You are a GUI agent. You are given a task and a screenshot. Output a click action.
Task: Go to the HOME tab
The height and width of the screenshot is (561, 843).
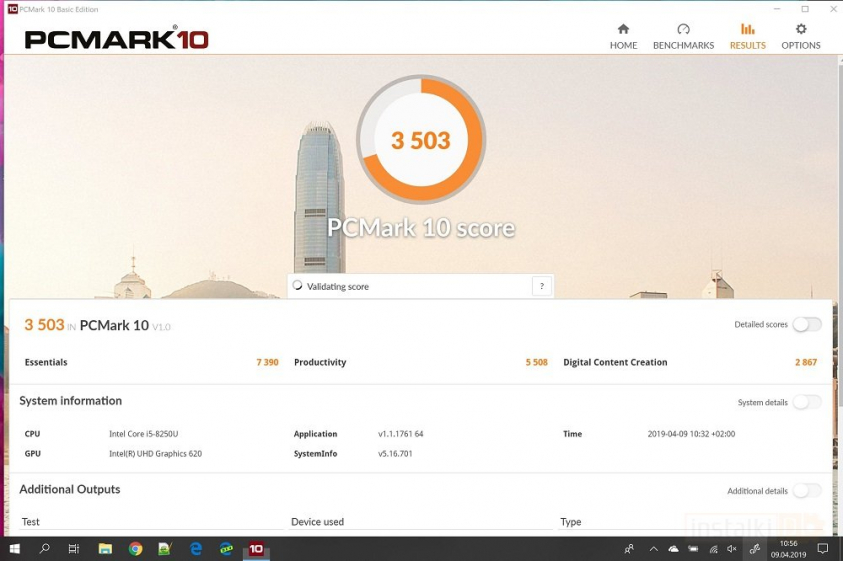[623, 37]
